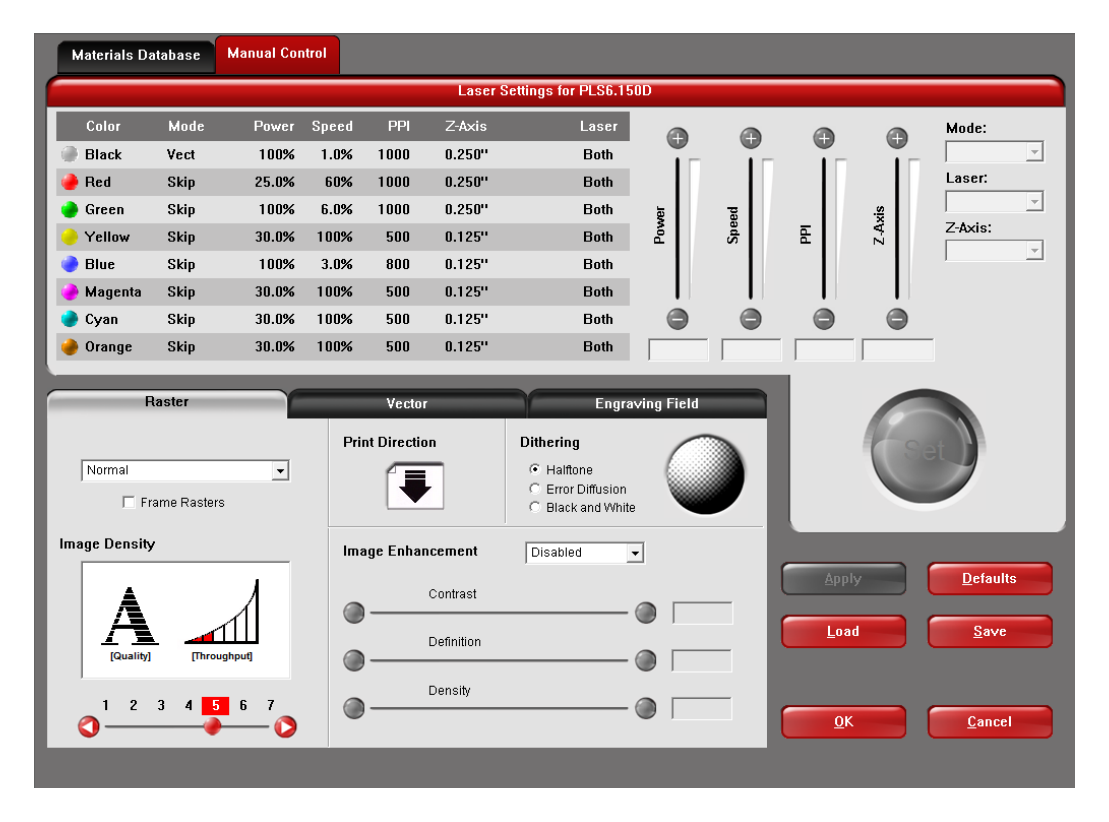Click the Definition slider left knob
The image size is (1109, 822).
pos(354,661)
